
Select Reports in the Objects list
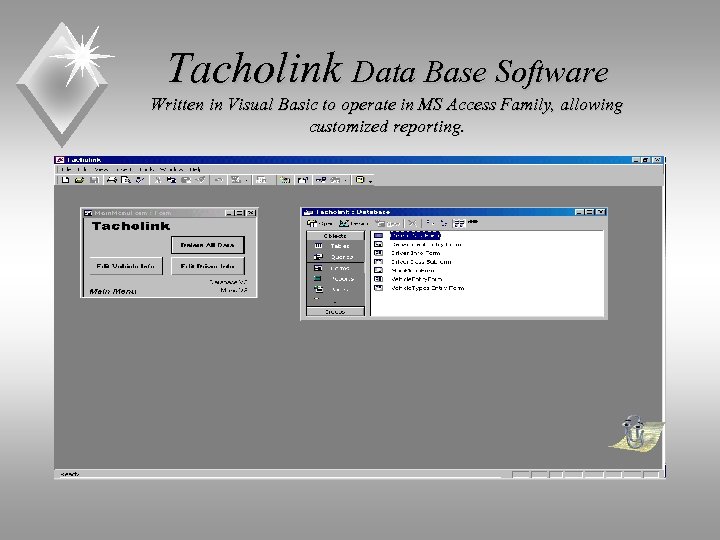(335, 279)
